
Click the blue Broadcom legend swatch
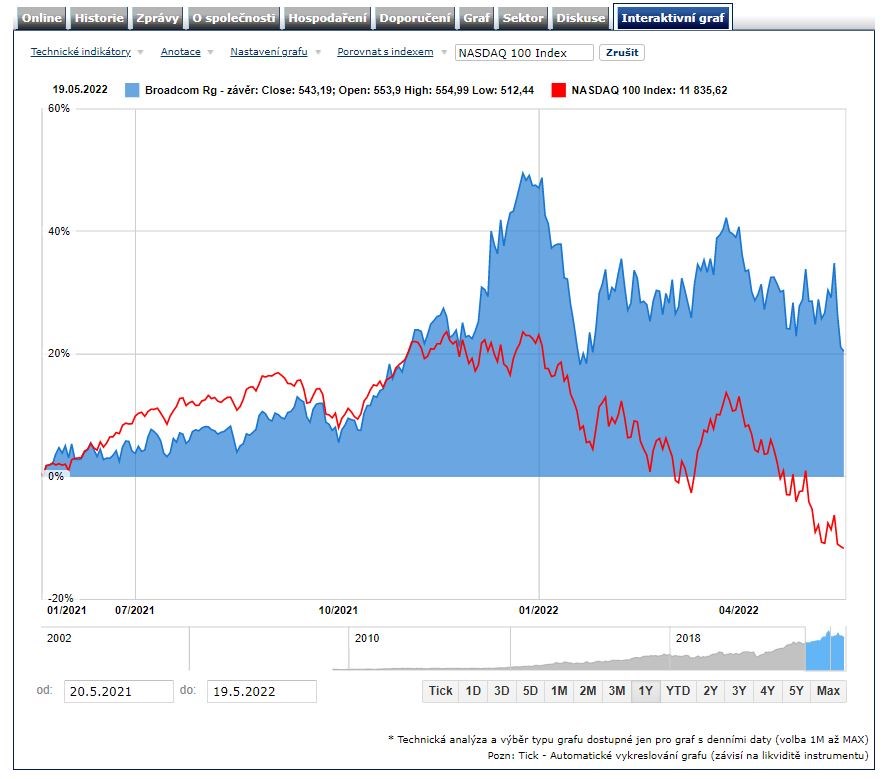pyautogui.click(x=132, y=90)
